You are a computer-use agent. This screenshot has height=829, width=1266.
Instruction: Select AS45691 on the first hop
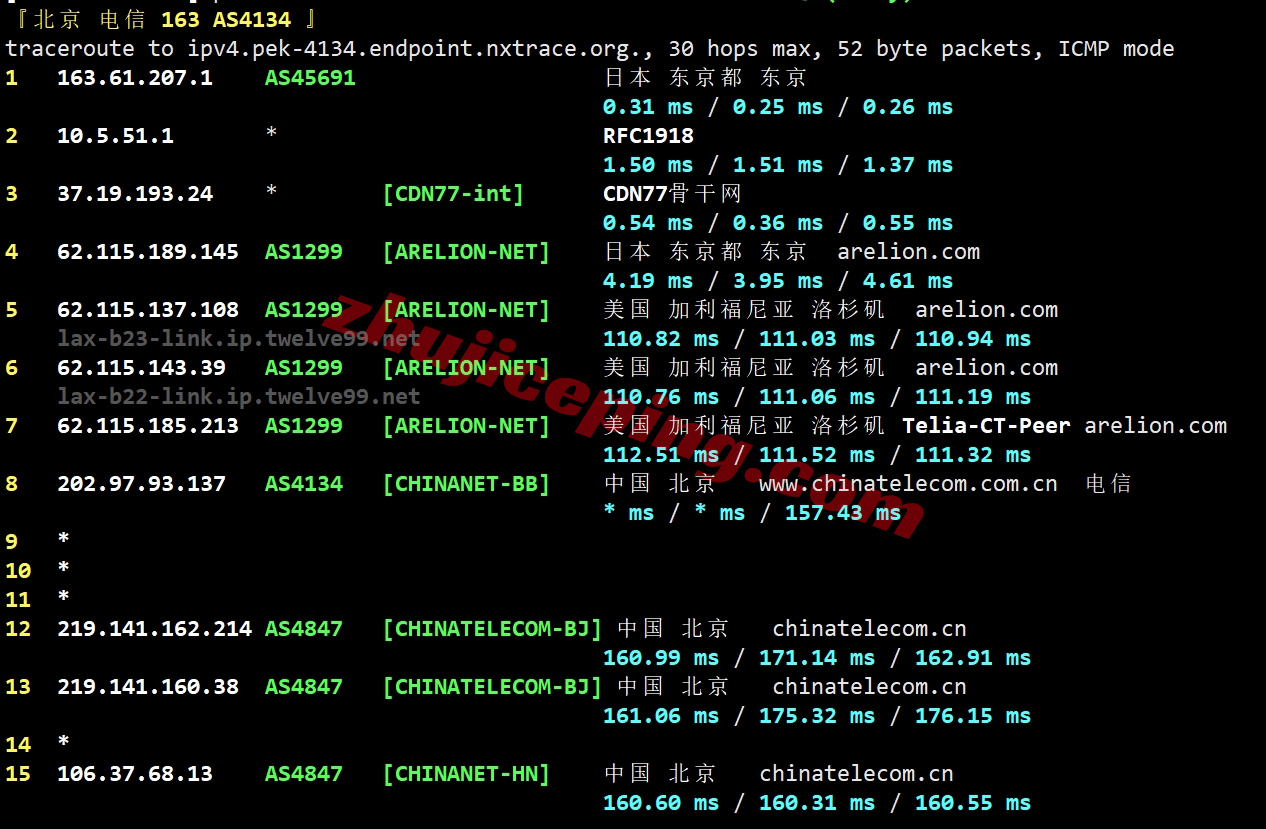[310, 78]
